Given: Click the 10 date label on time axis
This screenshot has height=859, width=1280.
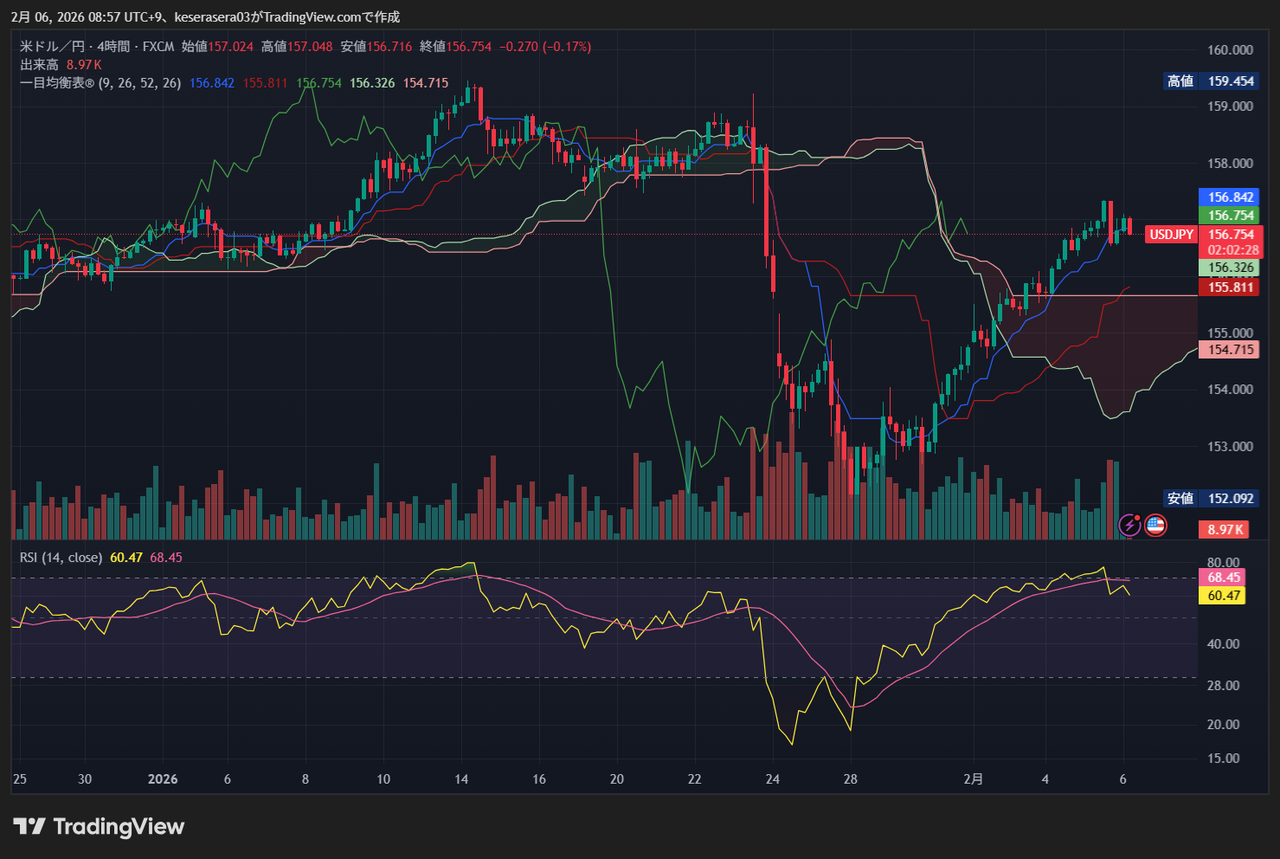Looking at the screenshot, I should [384, 779].
